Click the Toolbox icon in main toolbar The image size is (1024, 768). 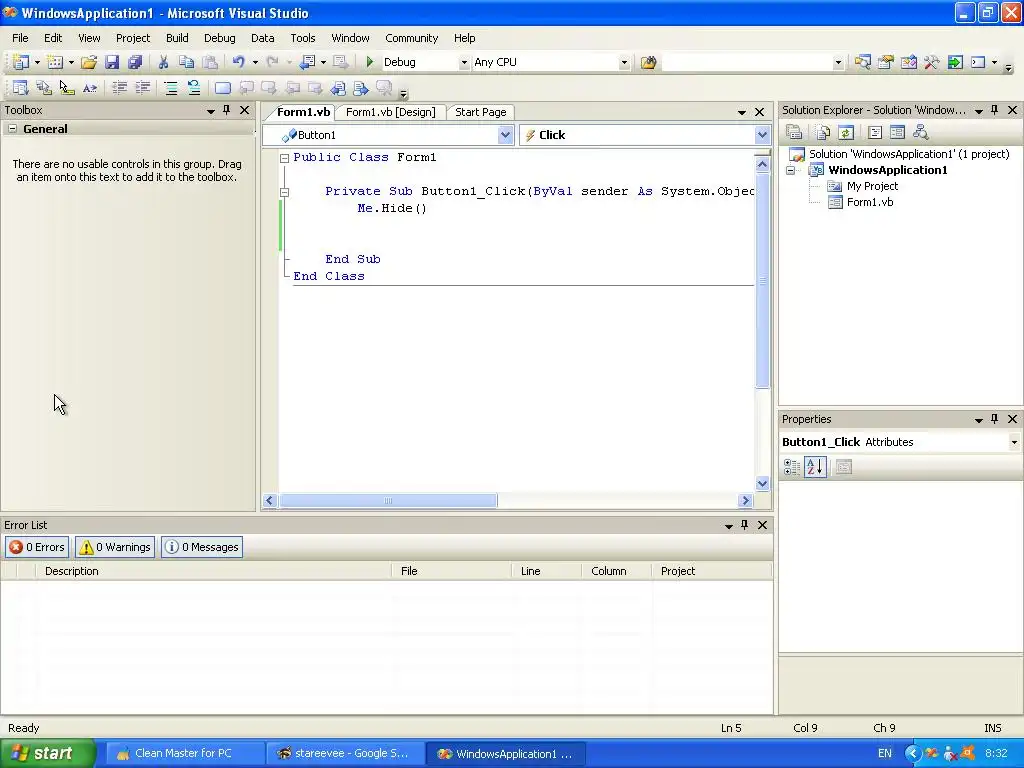pos(932,62)
